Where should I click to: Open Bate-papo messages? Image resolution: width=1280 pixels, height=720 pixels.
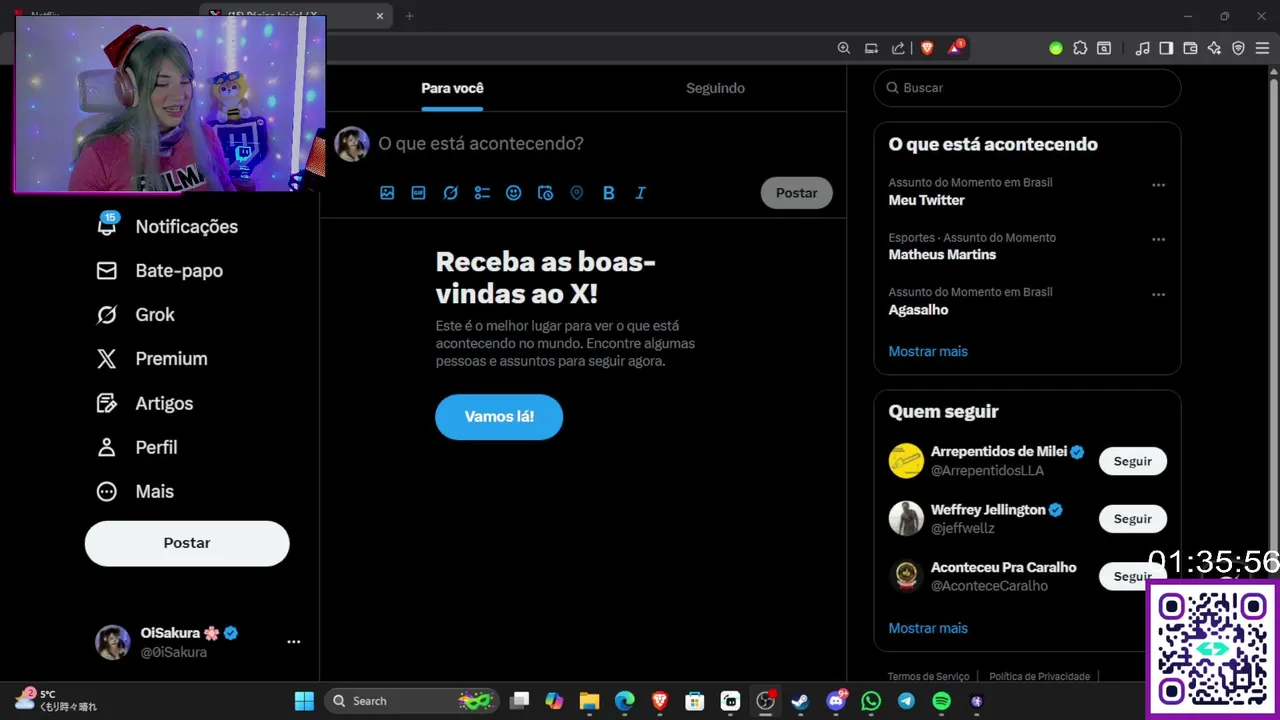tap(159, 270)
